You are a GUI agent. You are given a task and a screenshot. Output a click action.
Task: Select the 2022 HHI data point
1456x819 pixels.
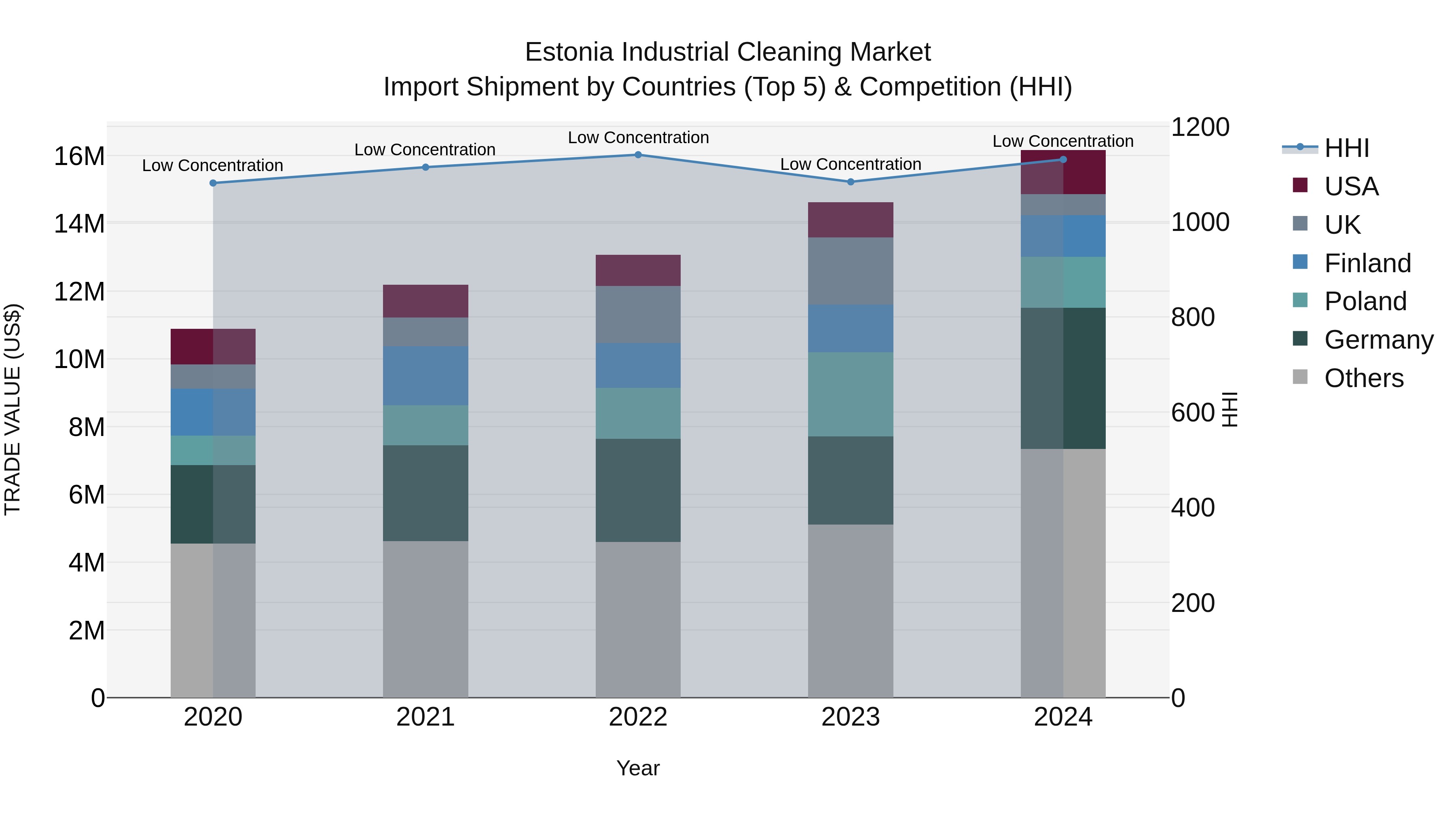(x=638, y=155)
